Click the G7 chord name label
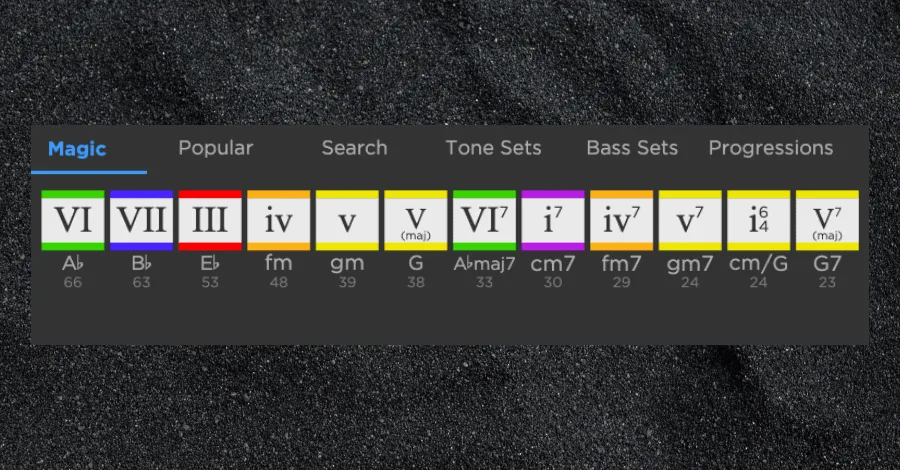The height and width of the screenshot is (470, 900). (827, 263)
